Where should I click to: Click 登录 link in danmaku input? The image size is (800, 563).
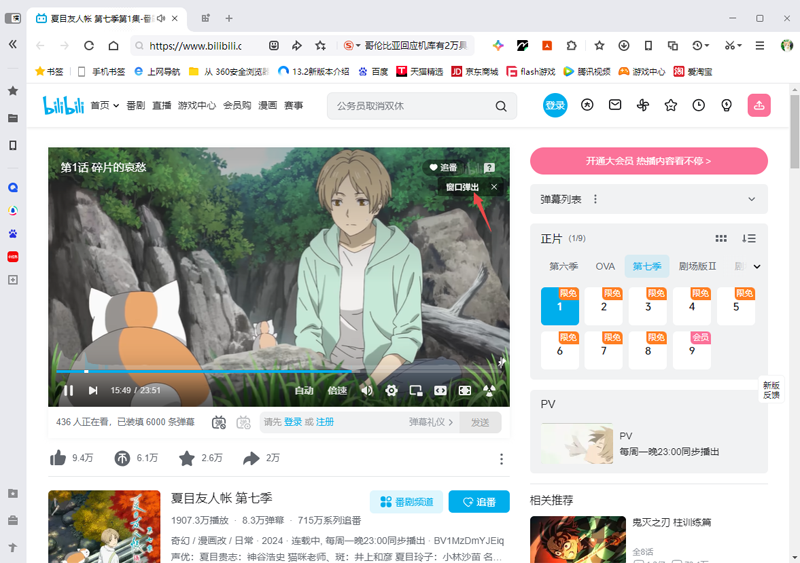pos(293,422)
